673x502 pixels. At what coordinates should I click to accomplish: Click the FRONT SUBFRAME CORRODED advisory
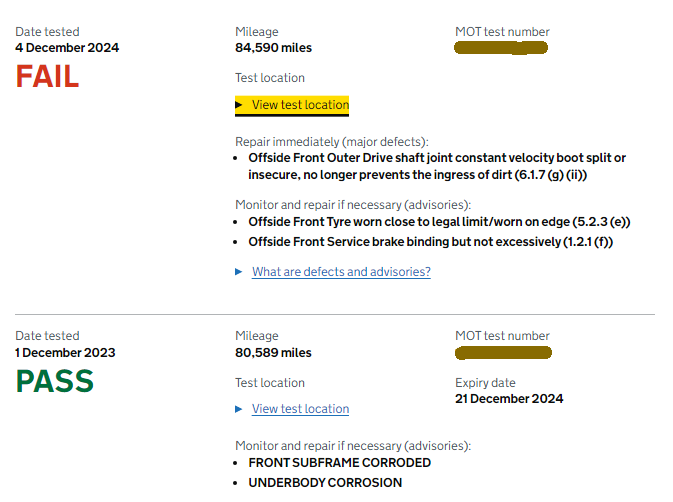pyautogui.click(x=339, y=463)
